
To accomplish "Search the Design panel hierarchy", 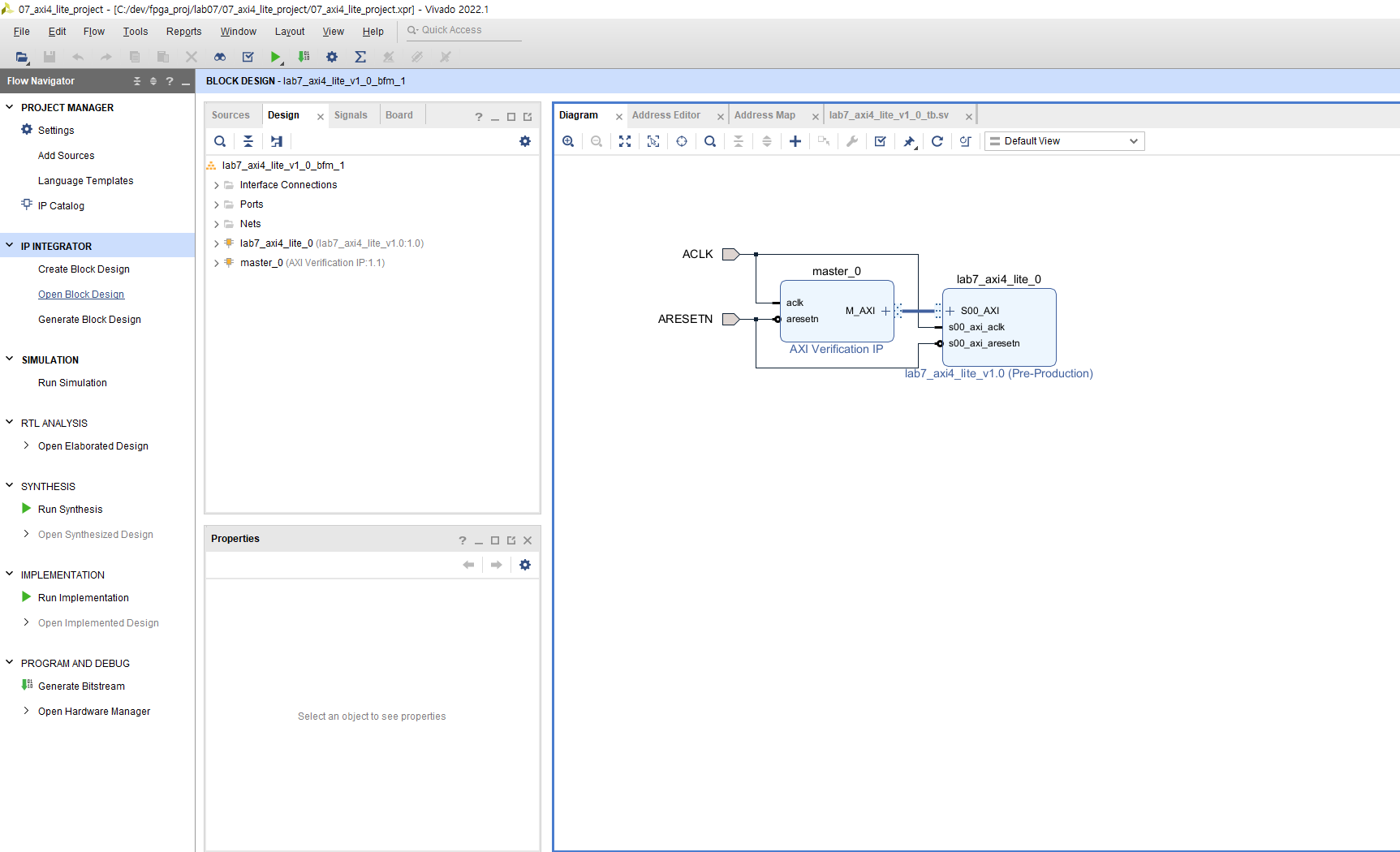I will pyautogui.click(x=220, y=141).
